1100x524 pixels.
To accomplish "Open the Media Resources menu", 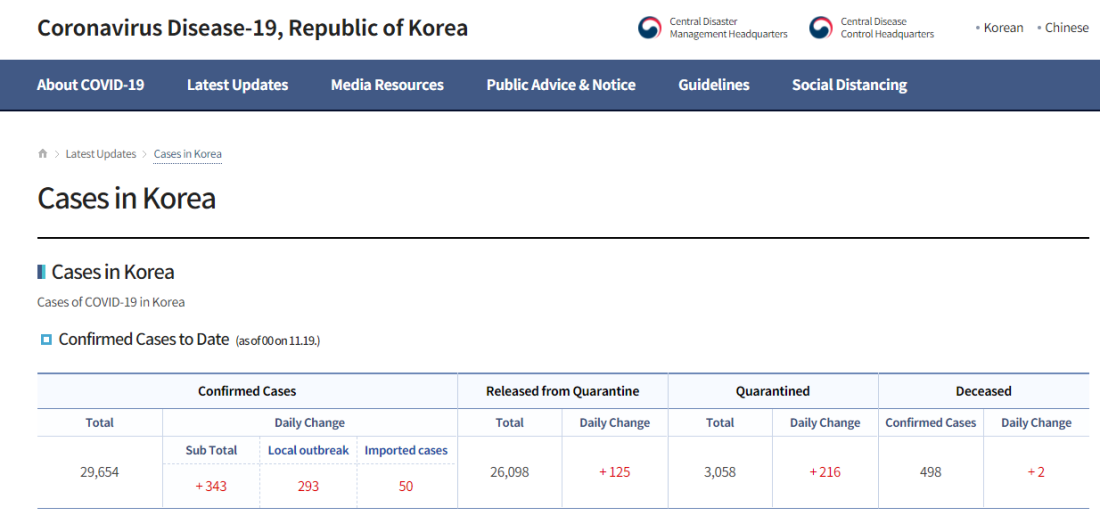I will point(387,85).
